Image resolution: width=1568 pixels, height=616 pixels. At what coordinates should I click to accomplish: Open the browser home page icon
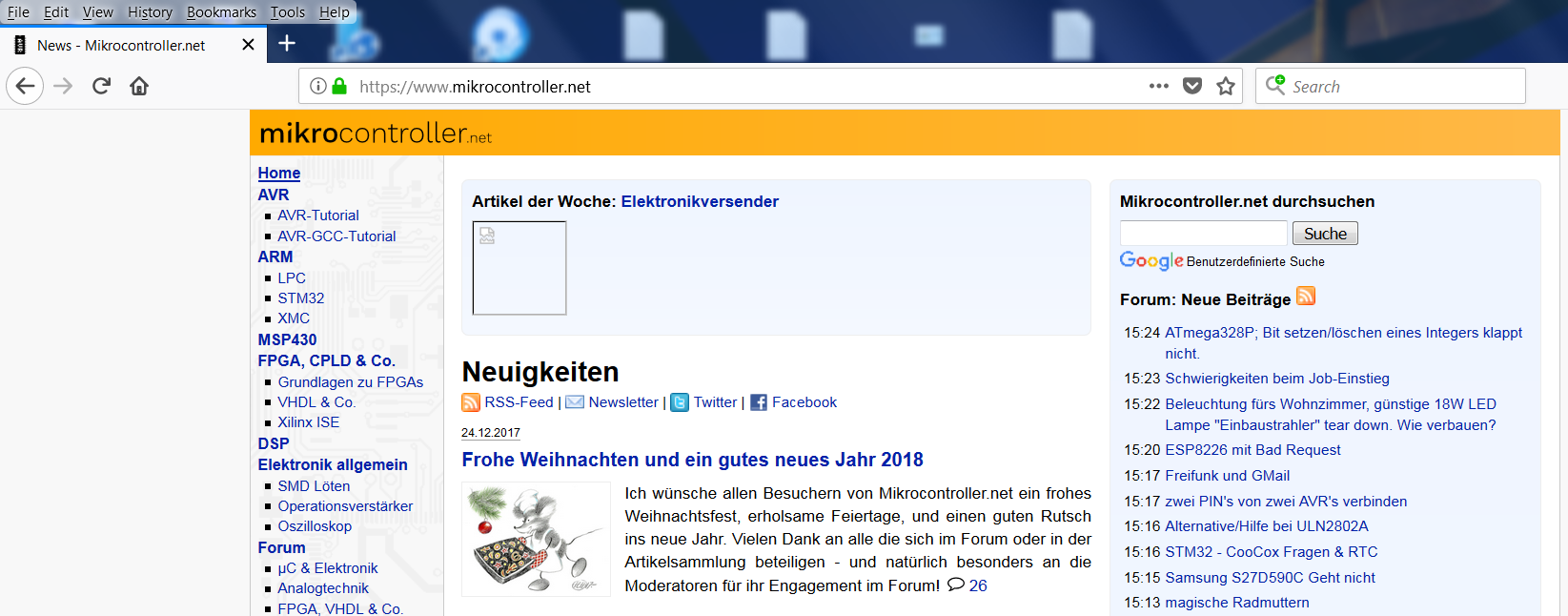pos(139,87)
